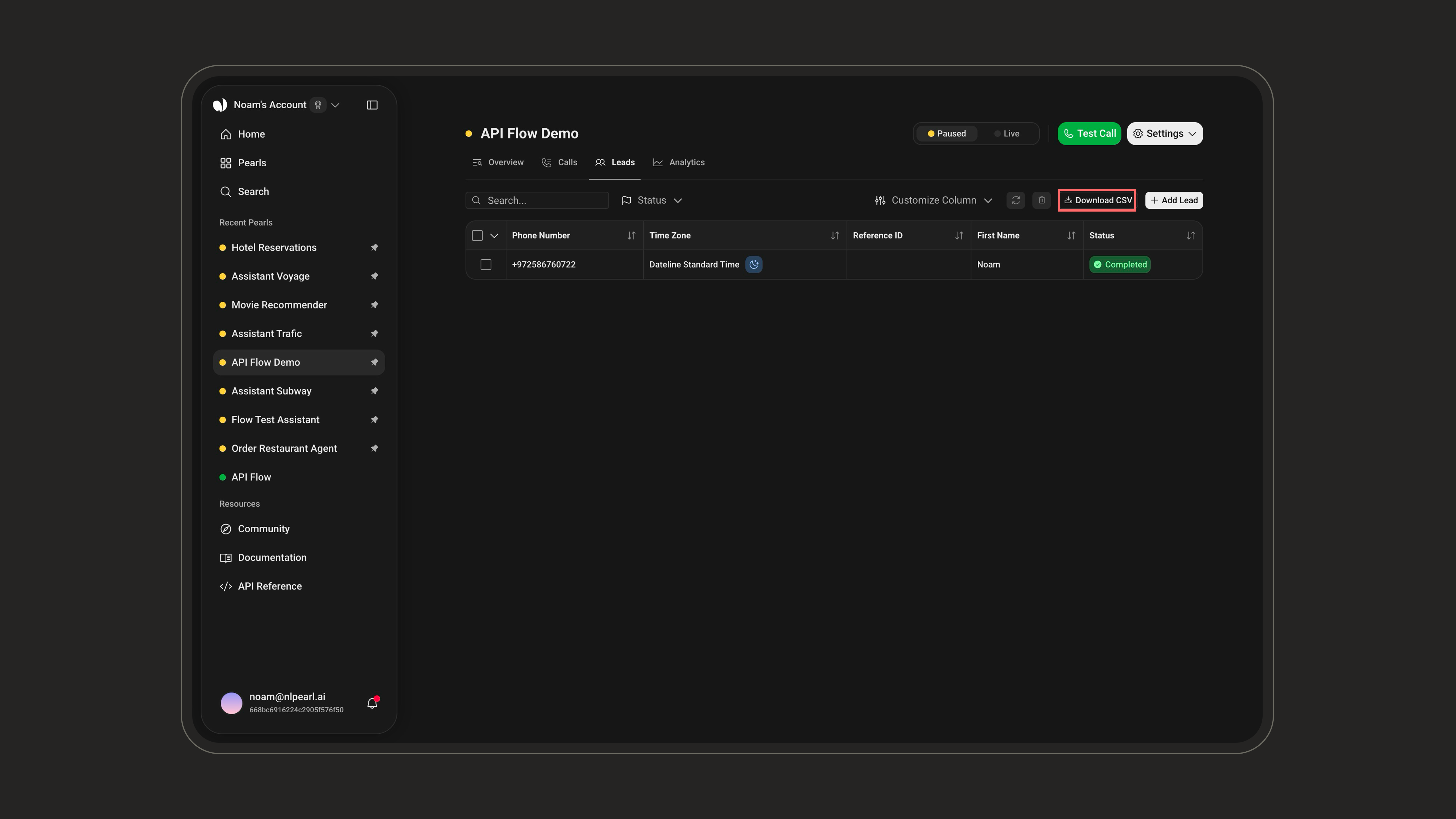Expand the Noam's Account switcher chevron
This screenshot has height=819, width=1456.
(x=335, y=105)
